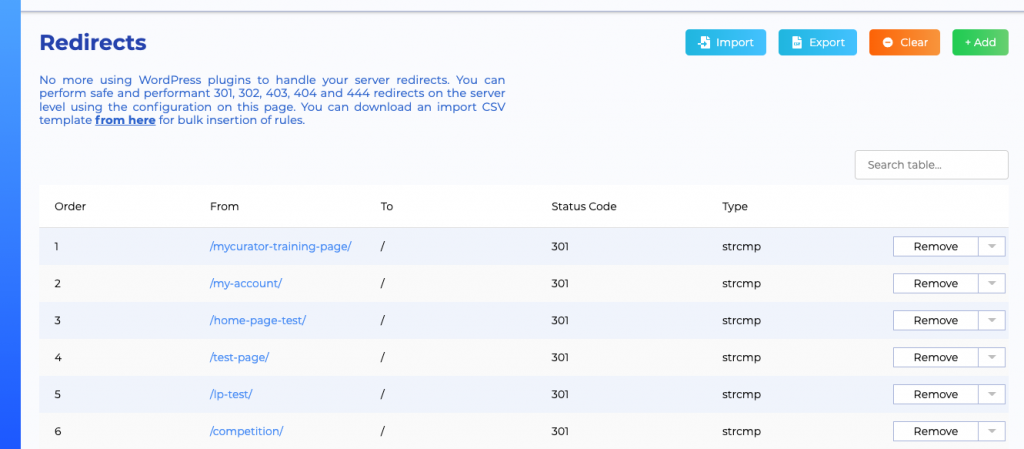
Task: Clear all redirects with Clear button
Action: pos(904,42)
